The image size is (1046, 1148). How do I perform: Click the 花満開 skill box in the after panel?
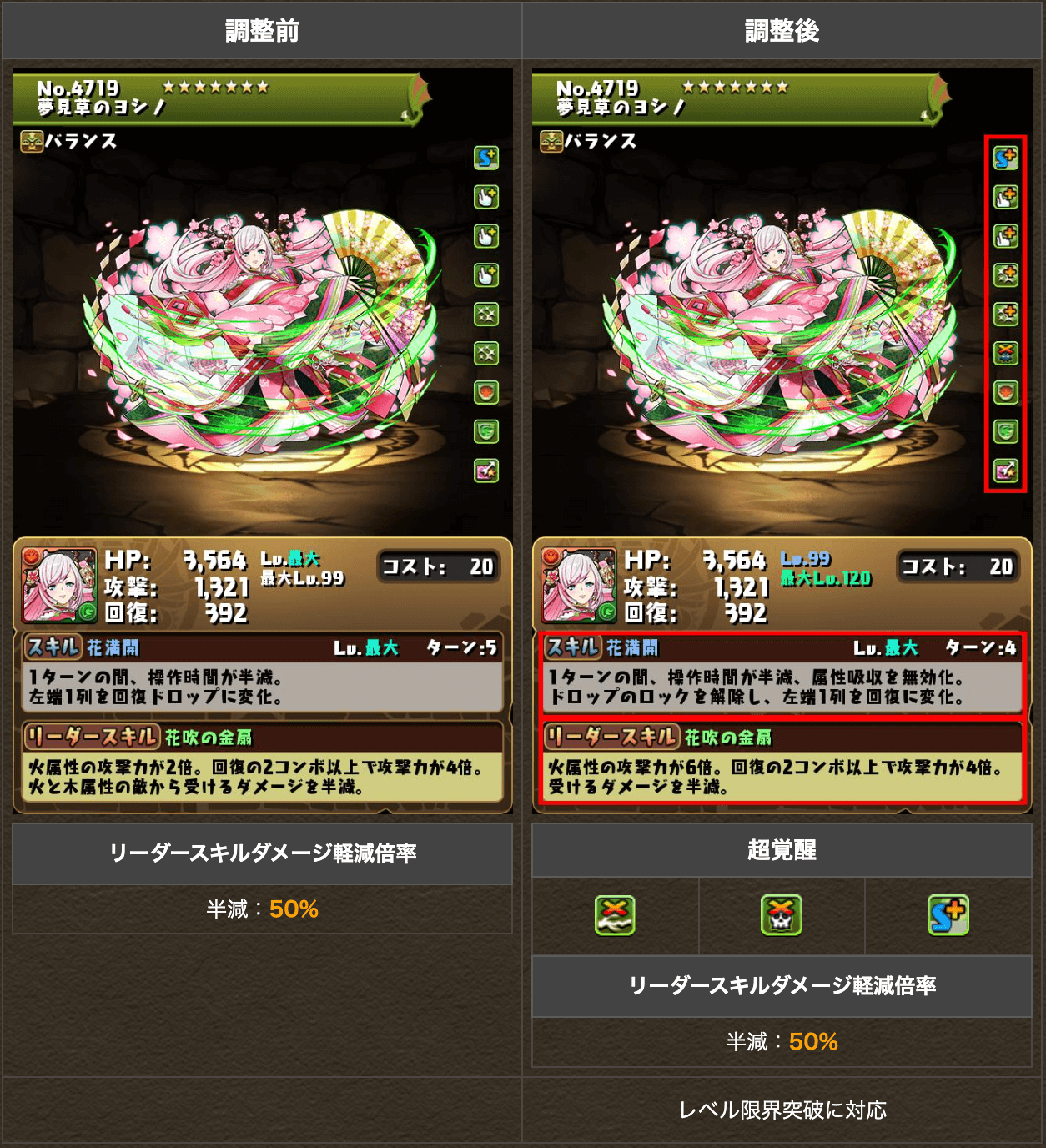(782, 674)
